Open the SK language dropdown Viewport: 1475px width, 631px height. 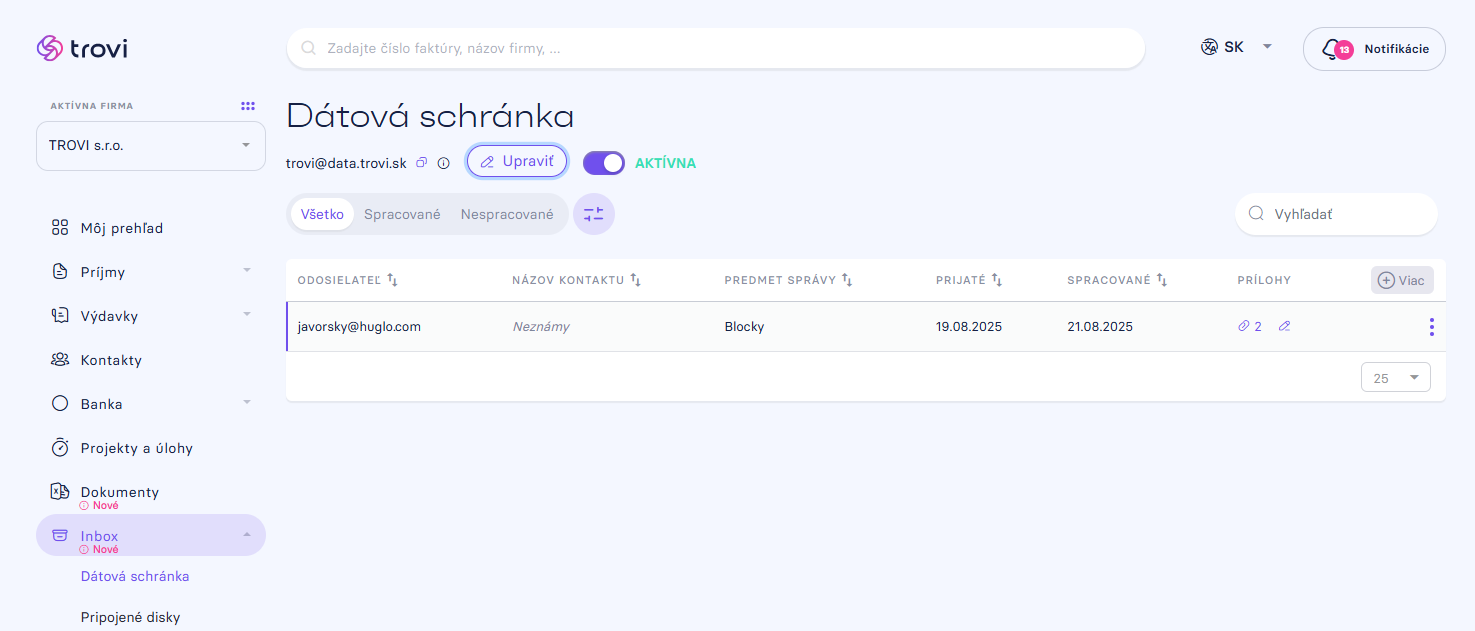pyautogui.click(x=1237, y=47)
